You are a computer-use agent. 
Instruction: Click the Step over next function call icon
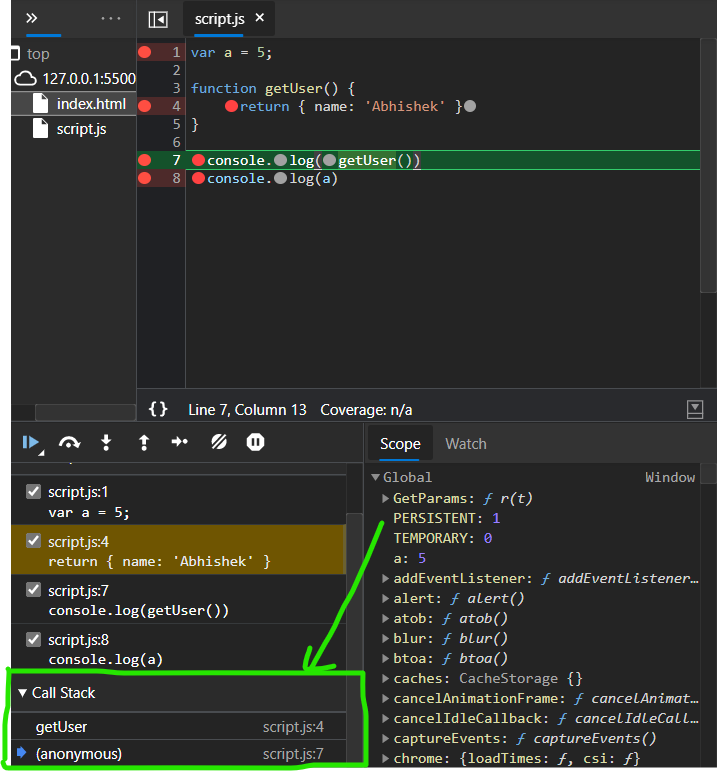tap(69, 443)
